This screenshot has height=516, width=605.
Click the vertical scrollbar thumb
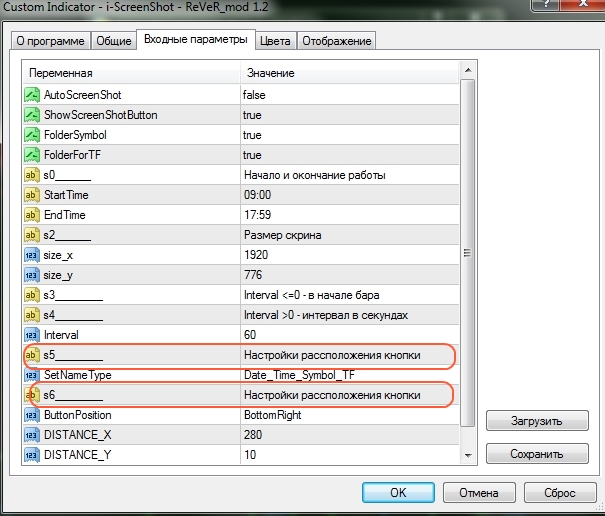tap(468, 253)
